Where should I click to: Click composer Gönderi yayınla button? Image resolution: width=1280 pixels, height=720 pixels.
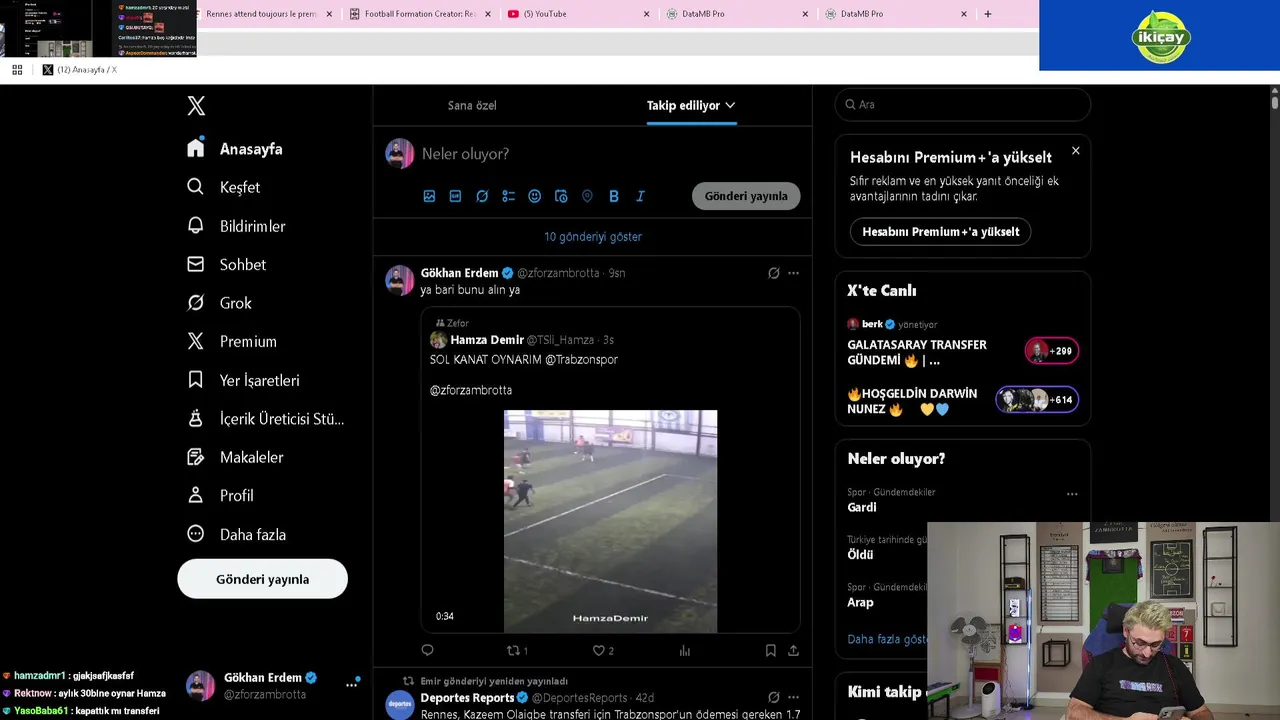[746, 196]
